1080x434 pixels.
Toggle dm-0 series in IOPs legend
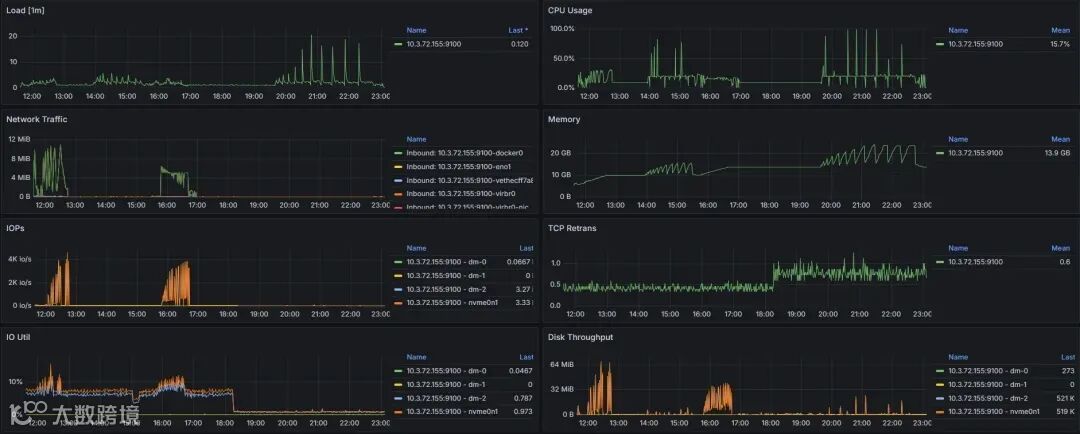pyautogui.click(x=446, y=261)
